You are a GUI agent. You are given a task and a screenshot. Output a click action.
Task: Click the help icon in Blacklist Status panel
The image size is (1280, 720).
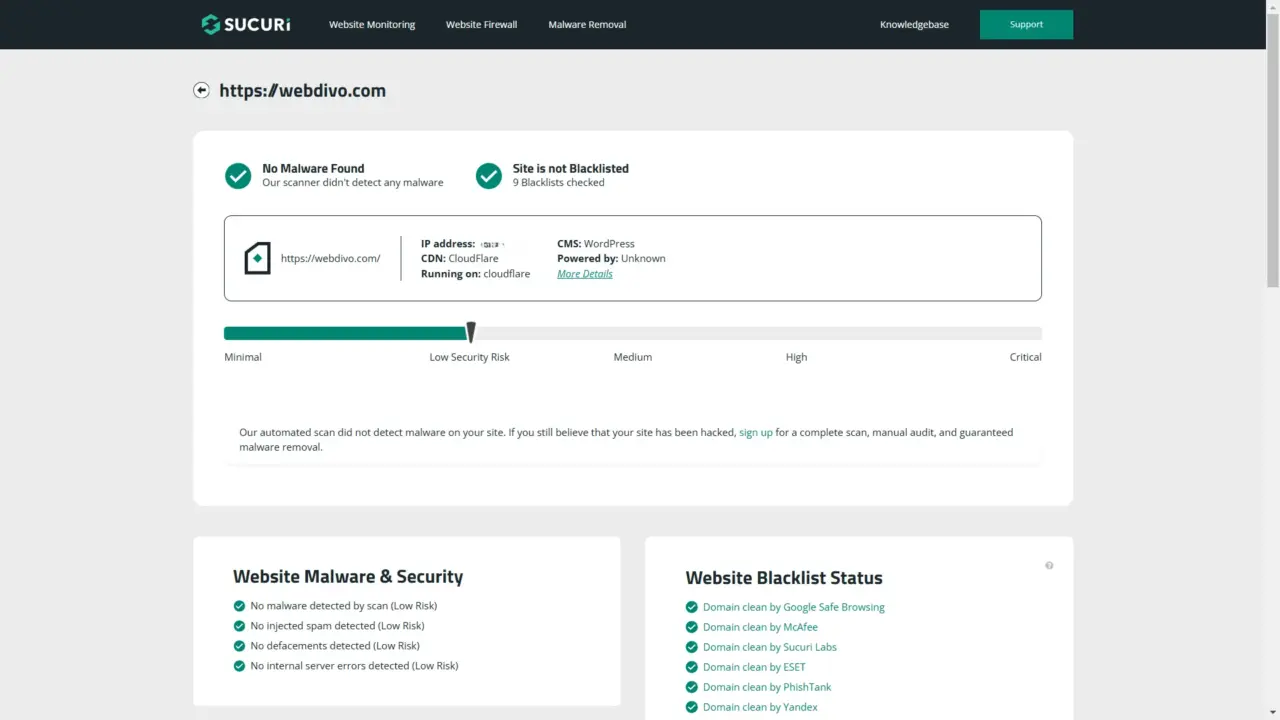tap(1049, 566)
